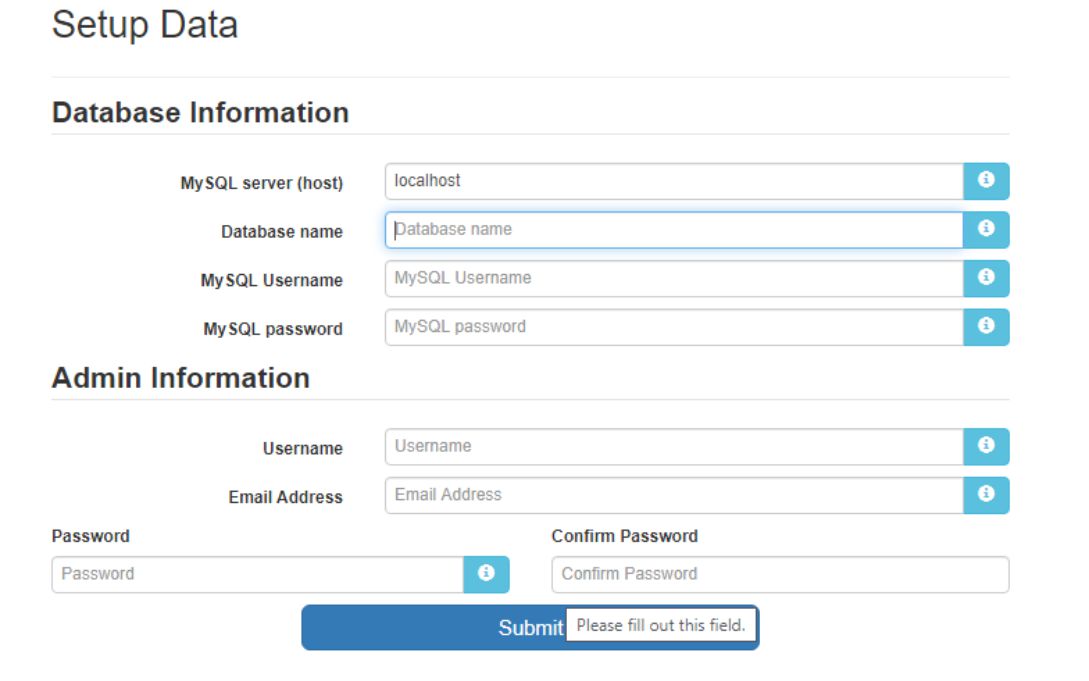Viewport: 1089px width, 681px height.
Task: Click the admin Password input field
Action: point(258,574)
